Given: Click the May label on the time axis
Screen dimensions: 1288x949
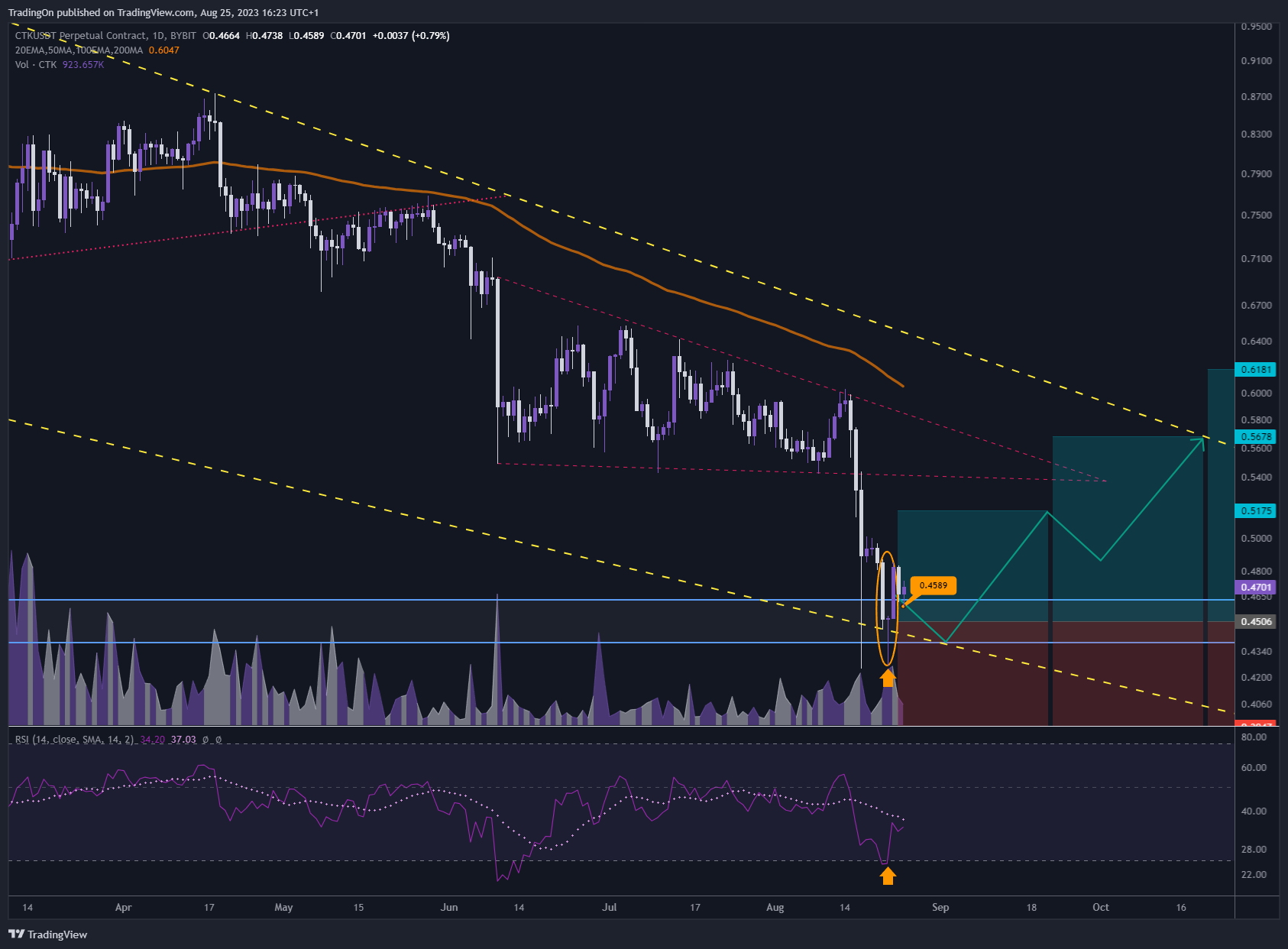Looking at the screenshot, I should 283,908.
